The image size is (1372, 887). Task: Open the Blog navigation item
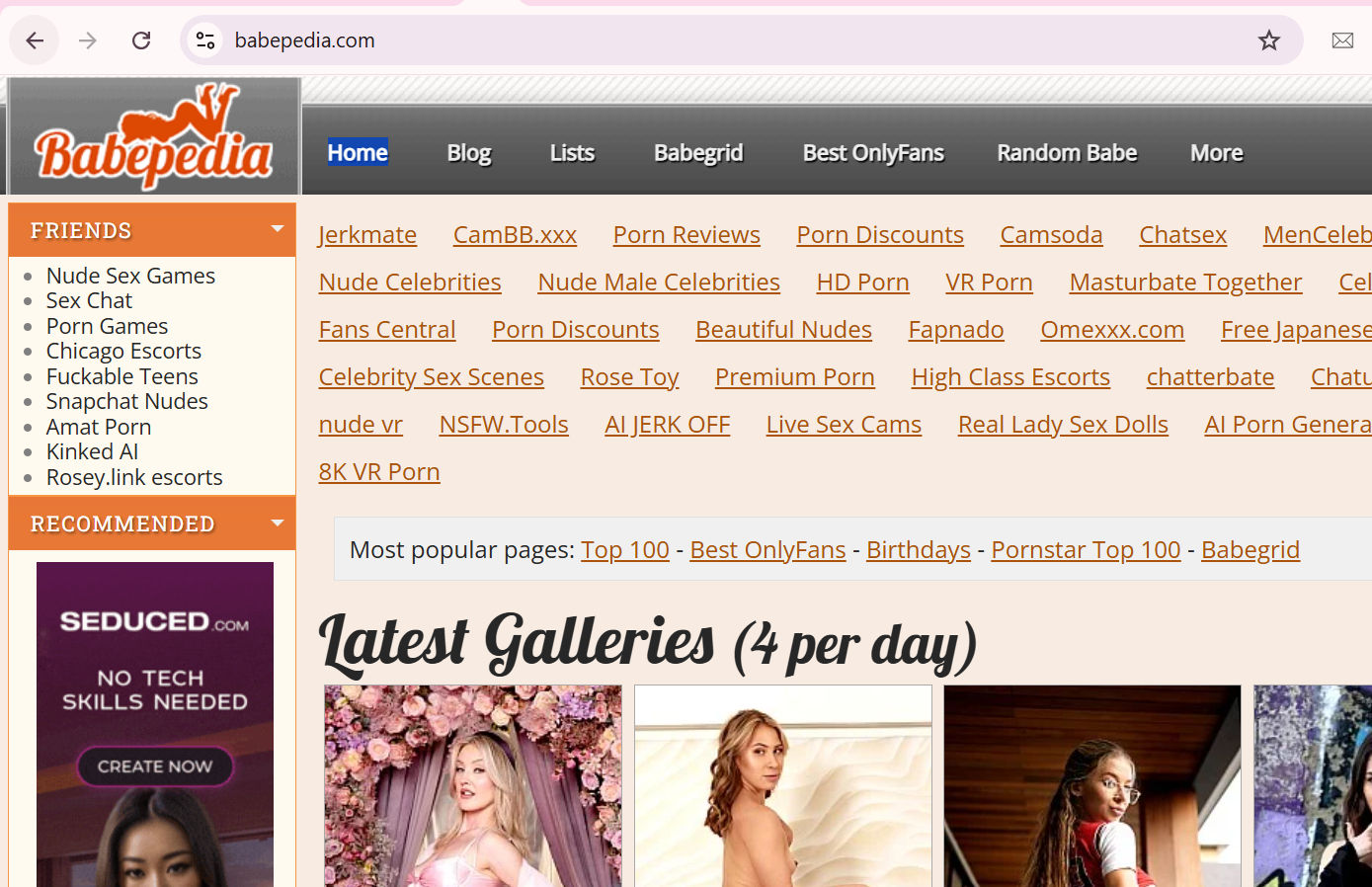coord(468,153)
